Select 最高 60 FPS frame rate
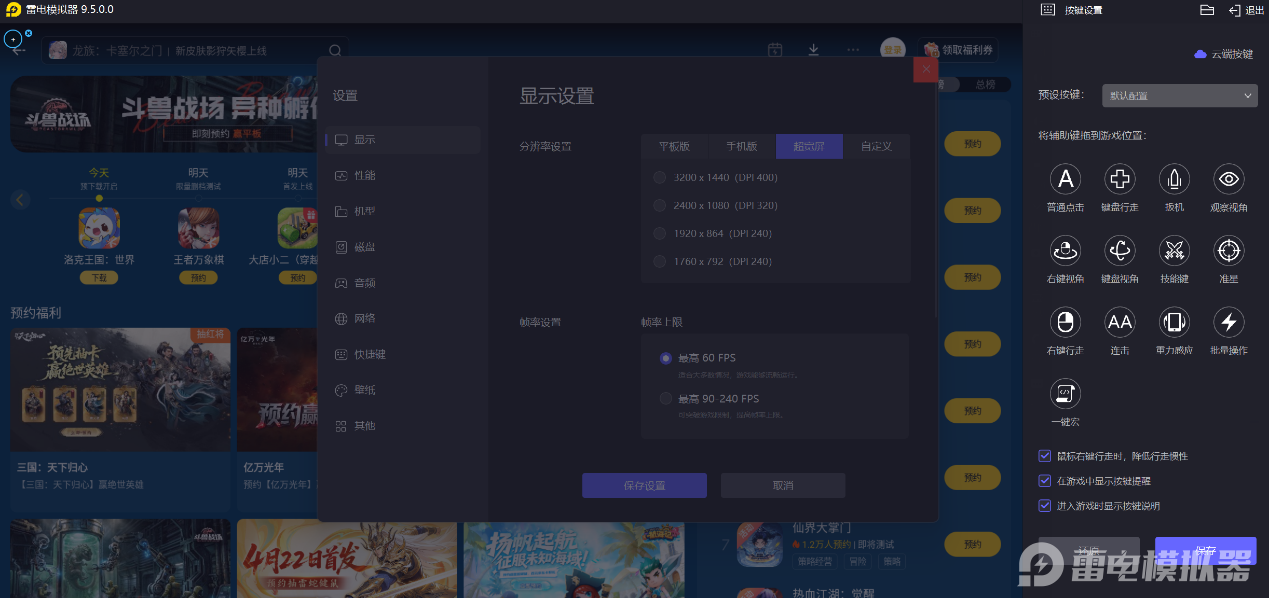This screenshot has width=1269, height=598. click(x=666, y=358)
